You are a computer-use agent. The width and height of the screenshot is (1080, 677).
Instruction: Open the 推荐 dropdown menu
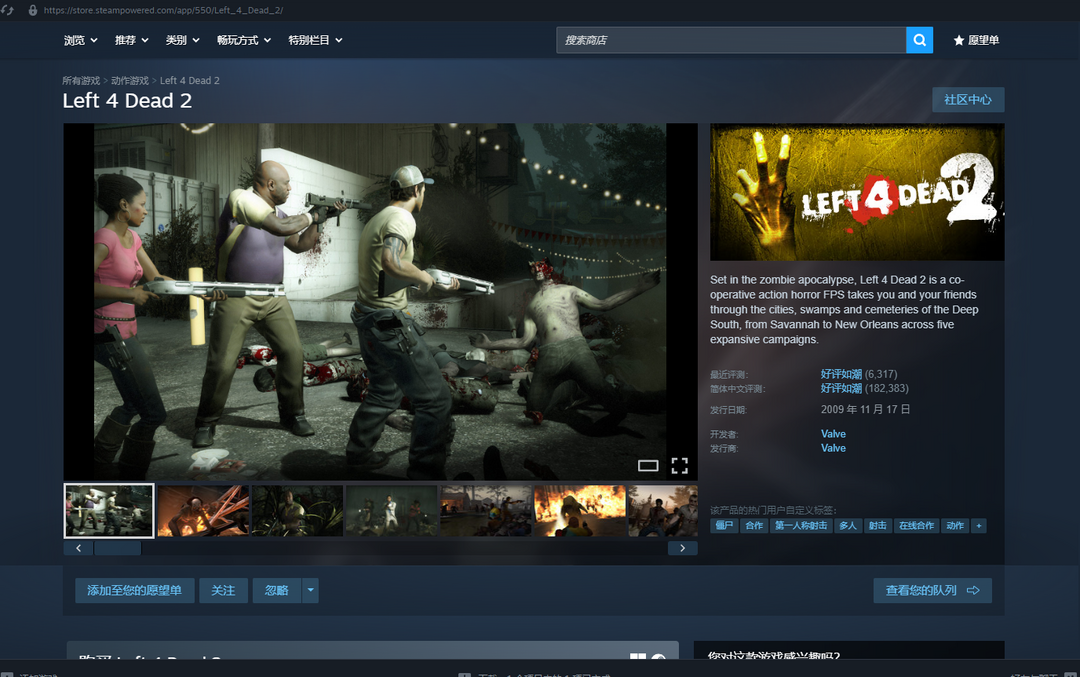(x=132, y=40)
